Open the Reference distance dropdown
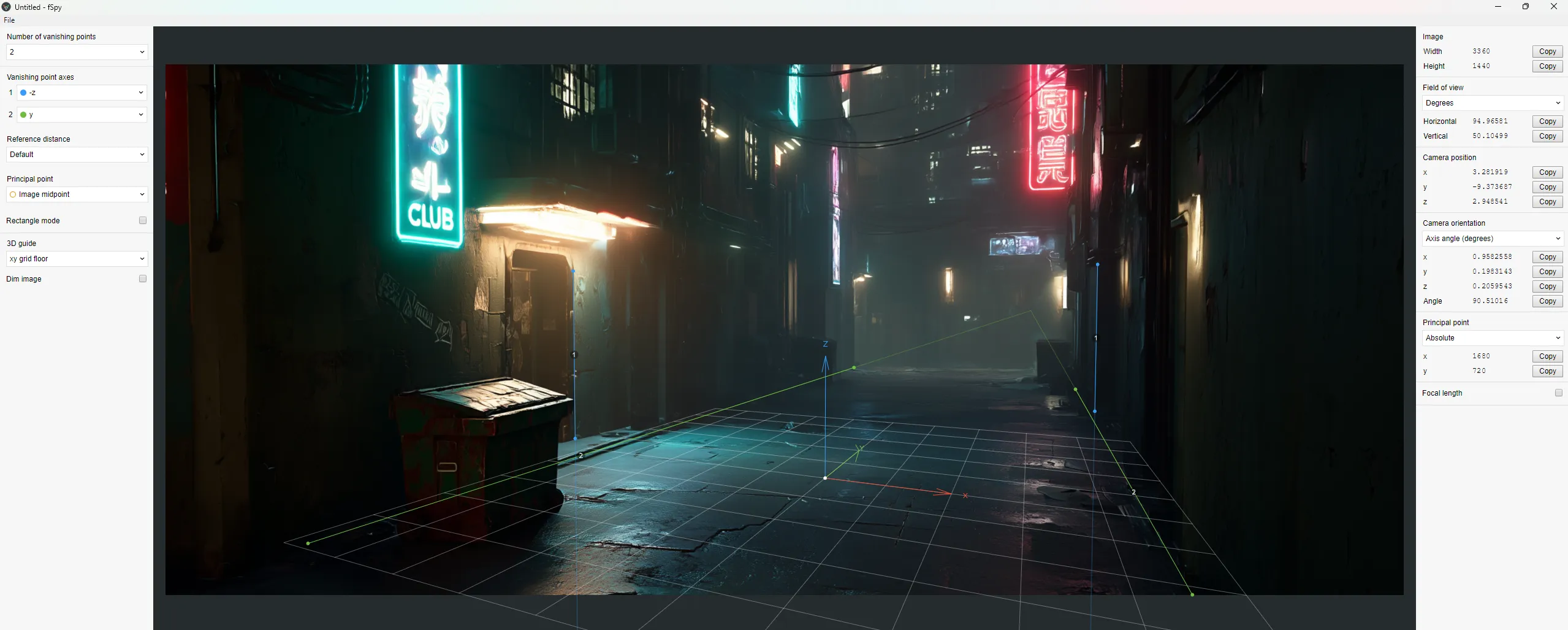Image resolution: width=1568 pixels, height=630 pixels. tap(76, 155)
